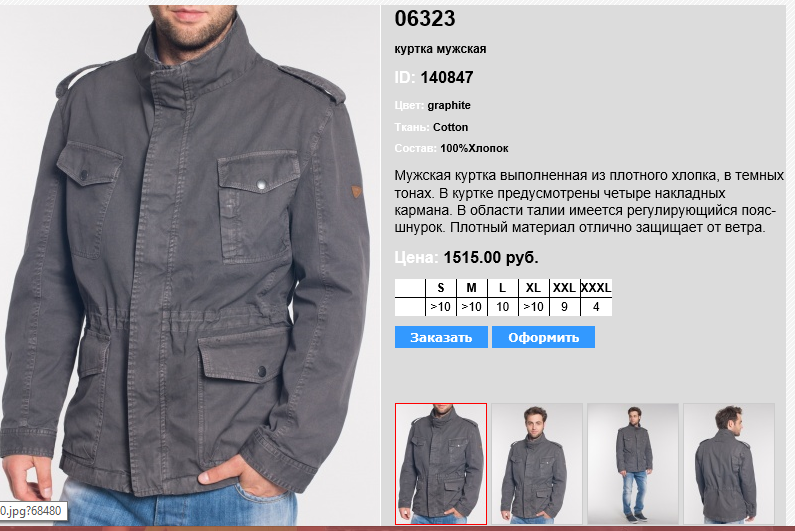
Task: View the full-body jeans thumbnail
Action: point(633,464)
